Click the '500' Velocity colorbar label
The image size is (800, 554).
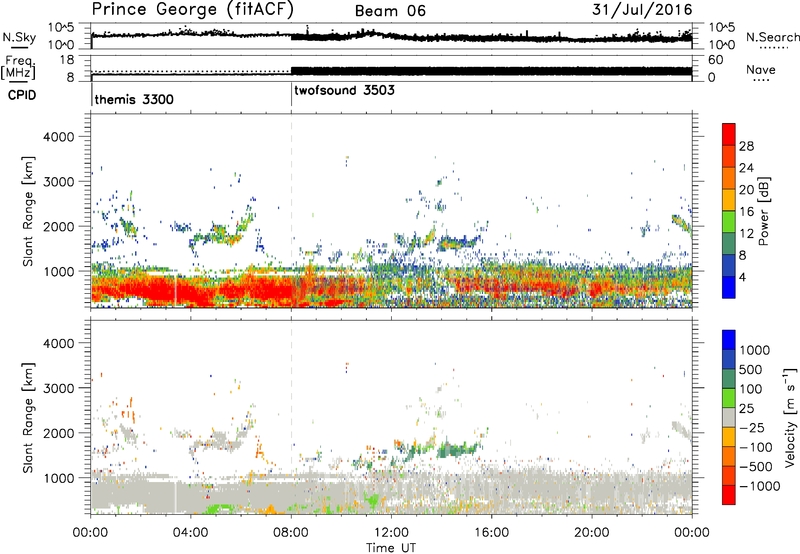[x=751, y=369]
